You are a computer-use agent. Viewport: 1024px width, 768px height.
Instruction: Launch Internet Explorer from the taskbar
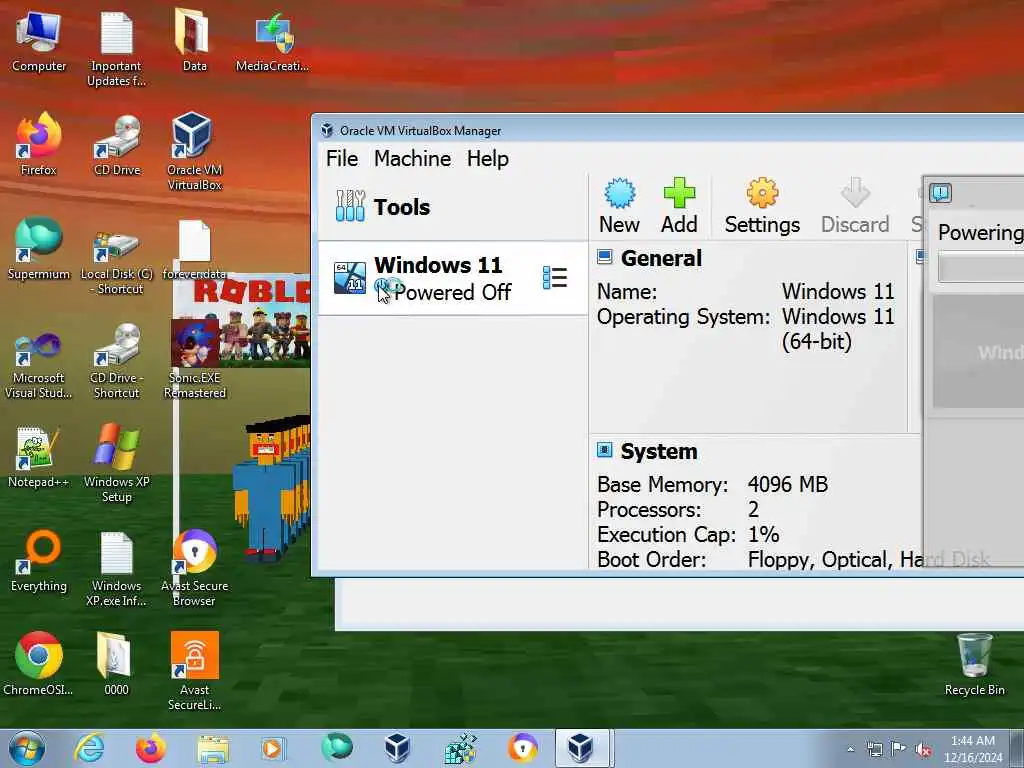(89, 748)
